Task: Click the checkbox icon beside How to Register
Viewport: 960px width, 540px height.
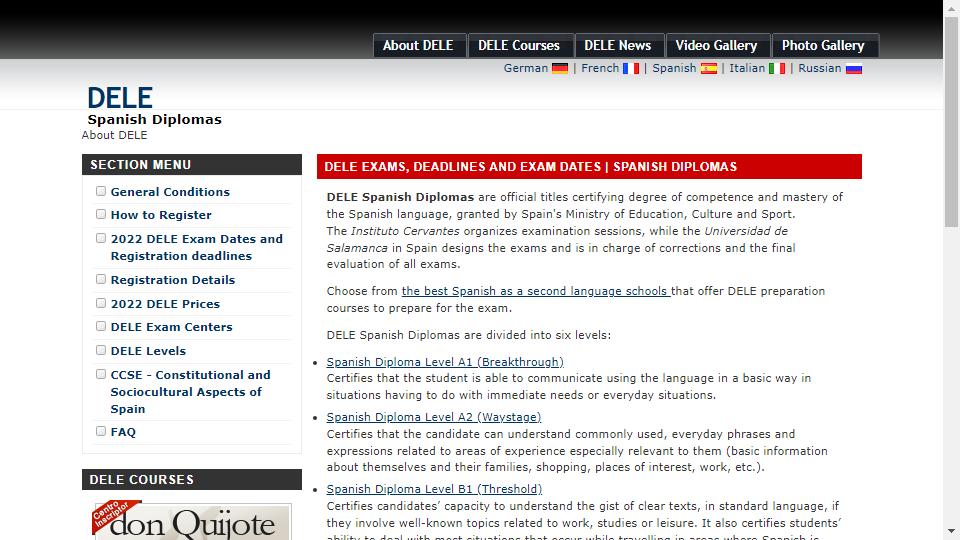Action: tap(101, 214)
